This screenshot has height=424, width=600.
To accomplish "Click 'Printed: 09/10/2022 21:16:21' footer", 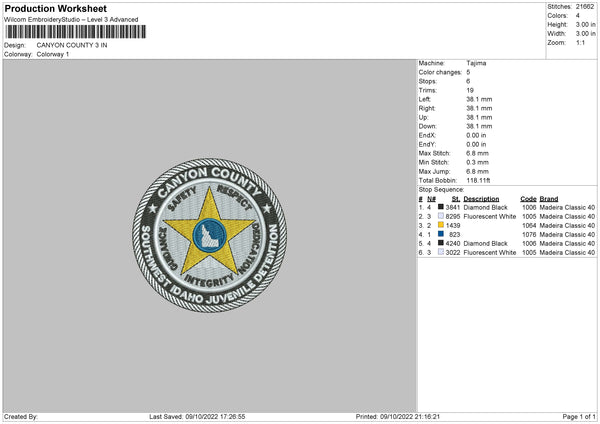I will pos(398,417).
